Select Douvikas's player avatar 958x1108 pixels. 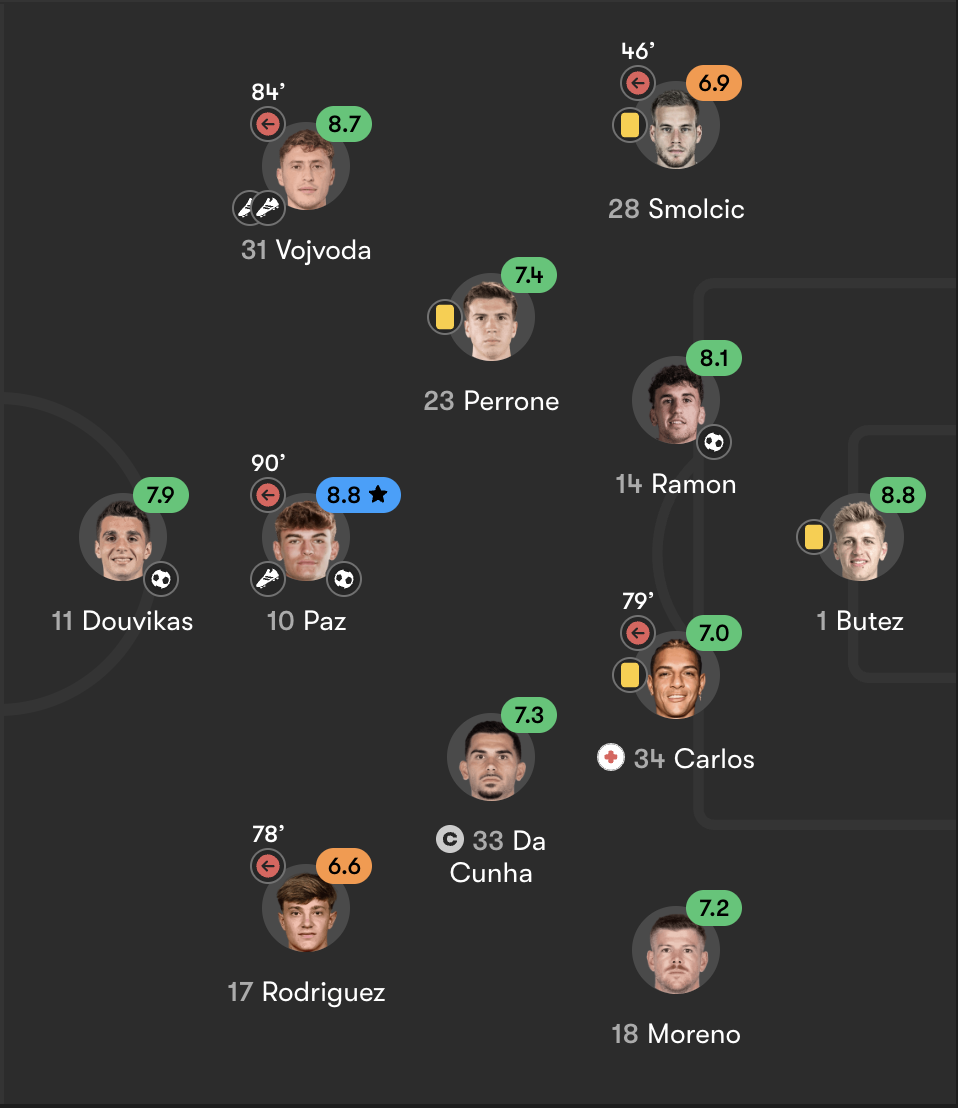tap(122, 537)
